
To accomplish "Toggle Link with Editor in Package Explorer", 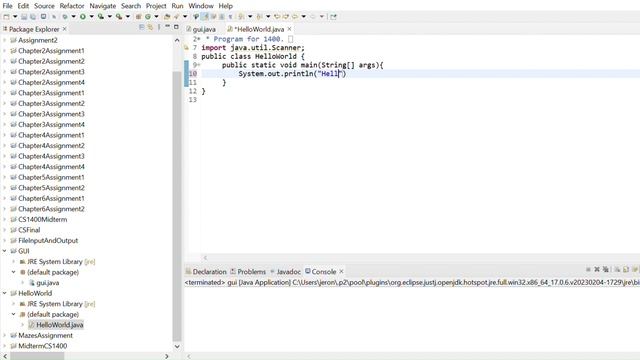I will 151,27.
